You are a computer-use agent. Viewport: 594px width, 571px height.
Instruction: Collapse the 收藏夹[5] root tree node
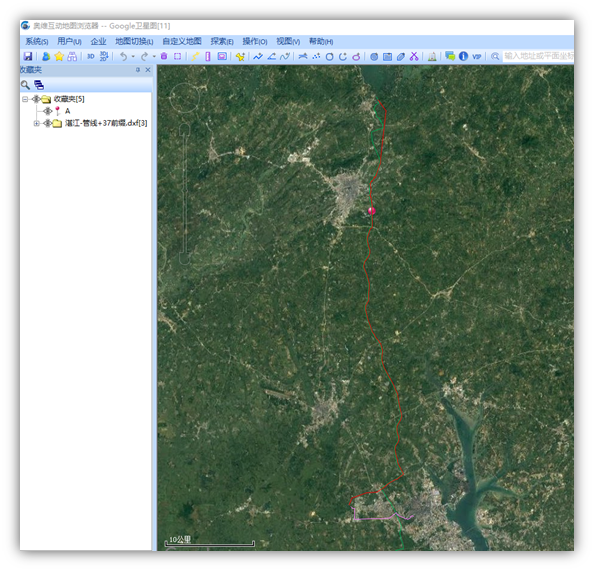click(25, 99)
